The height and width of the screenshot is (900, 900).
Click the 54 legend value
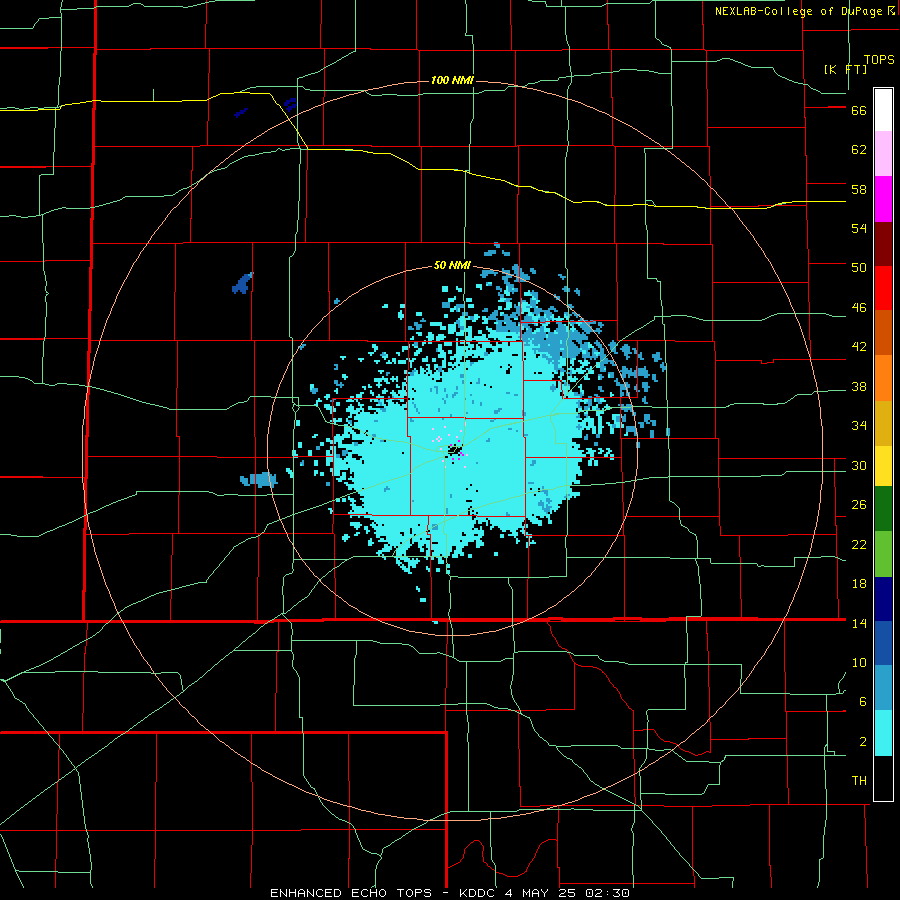pyautogui.click(x=859, y=228)
